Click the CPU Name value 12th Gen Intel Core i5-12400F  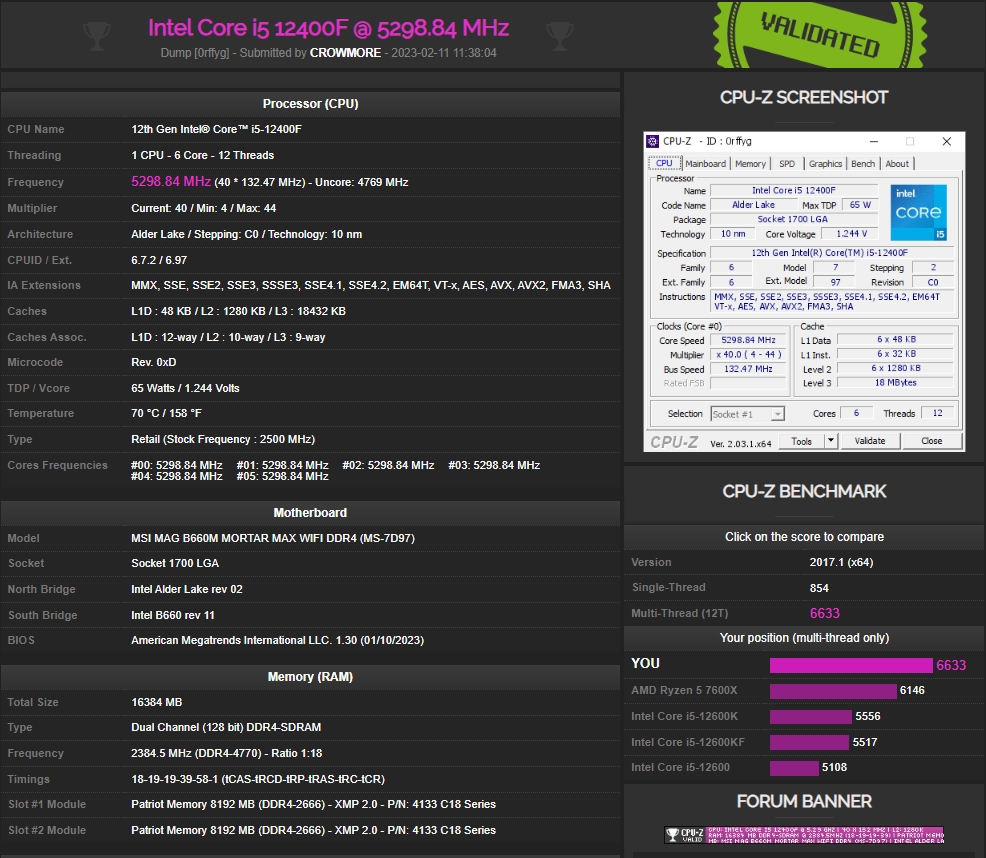pyautogui.click(x=216, y=129)
